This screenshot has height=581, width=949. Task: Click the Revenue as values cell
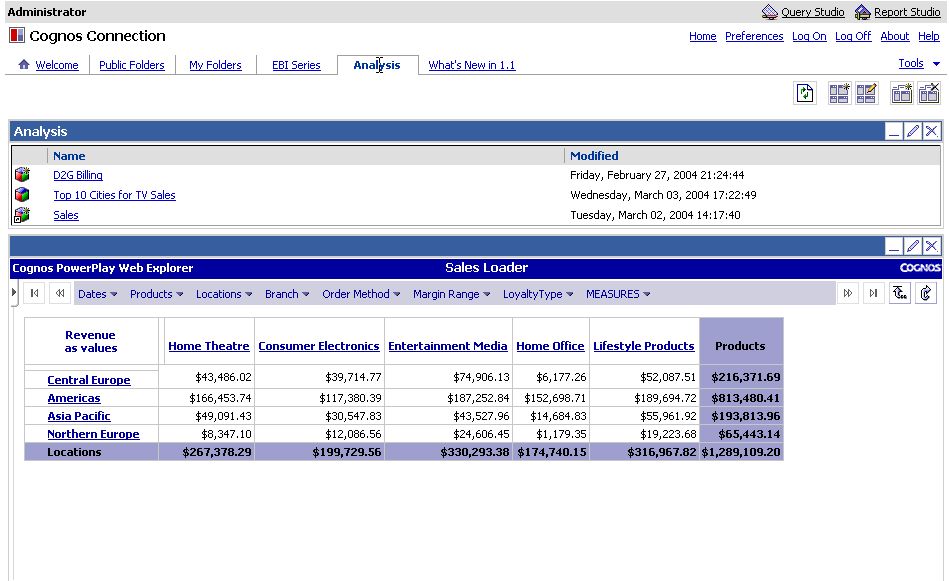91,341
